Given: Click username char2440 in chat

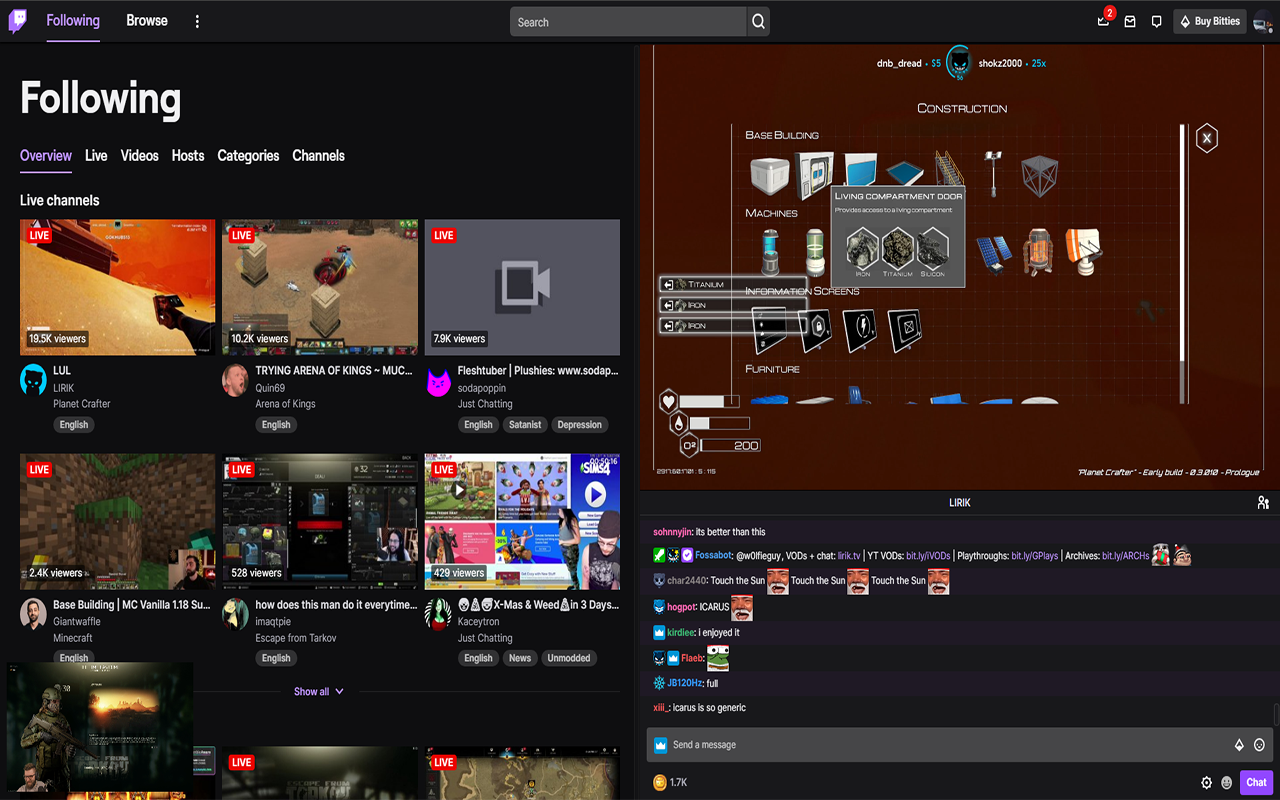Looking at the screenshot, I should point(686,581).
